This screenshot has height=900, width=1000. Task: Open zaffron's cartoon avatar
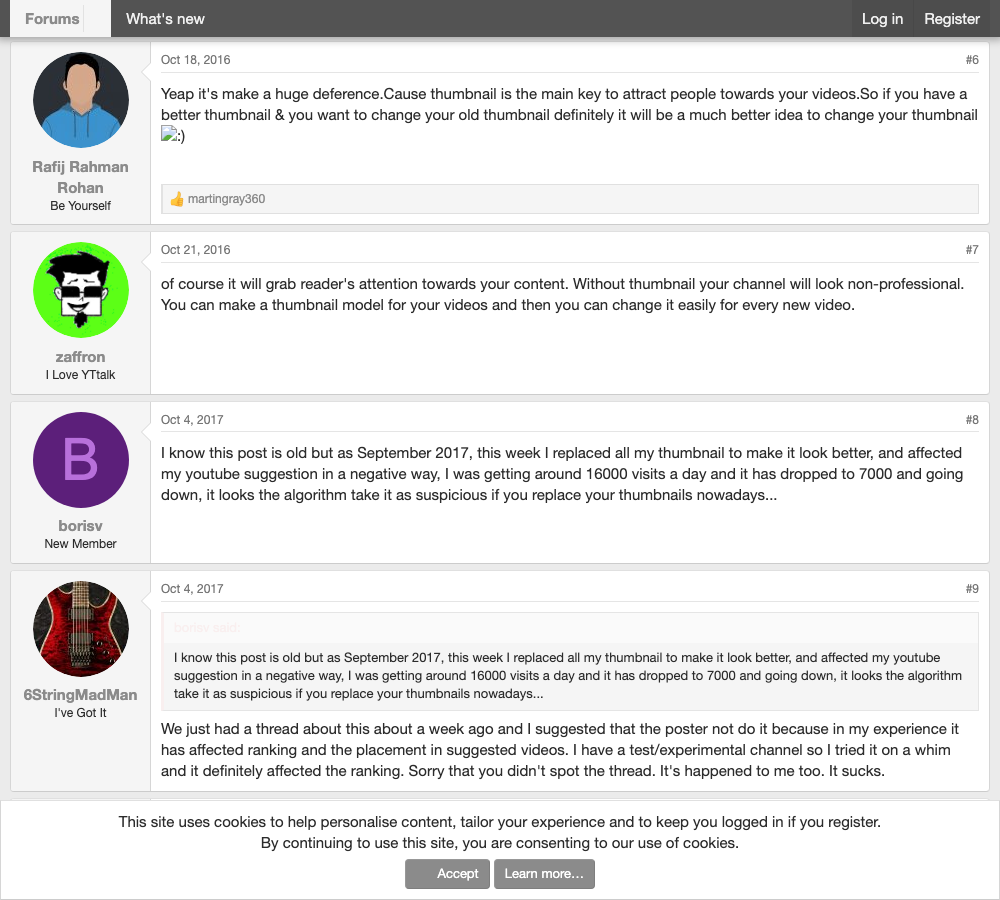coord(80,290)
